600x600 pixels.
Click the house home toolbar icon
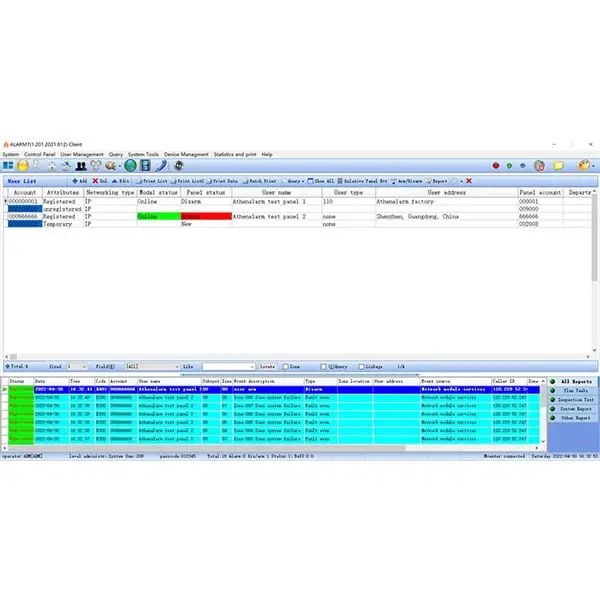pyautogui.click(x=52, y=166)
